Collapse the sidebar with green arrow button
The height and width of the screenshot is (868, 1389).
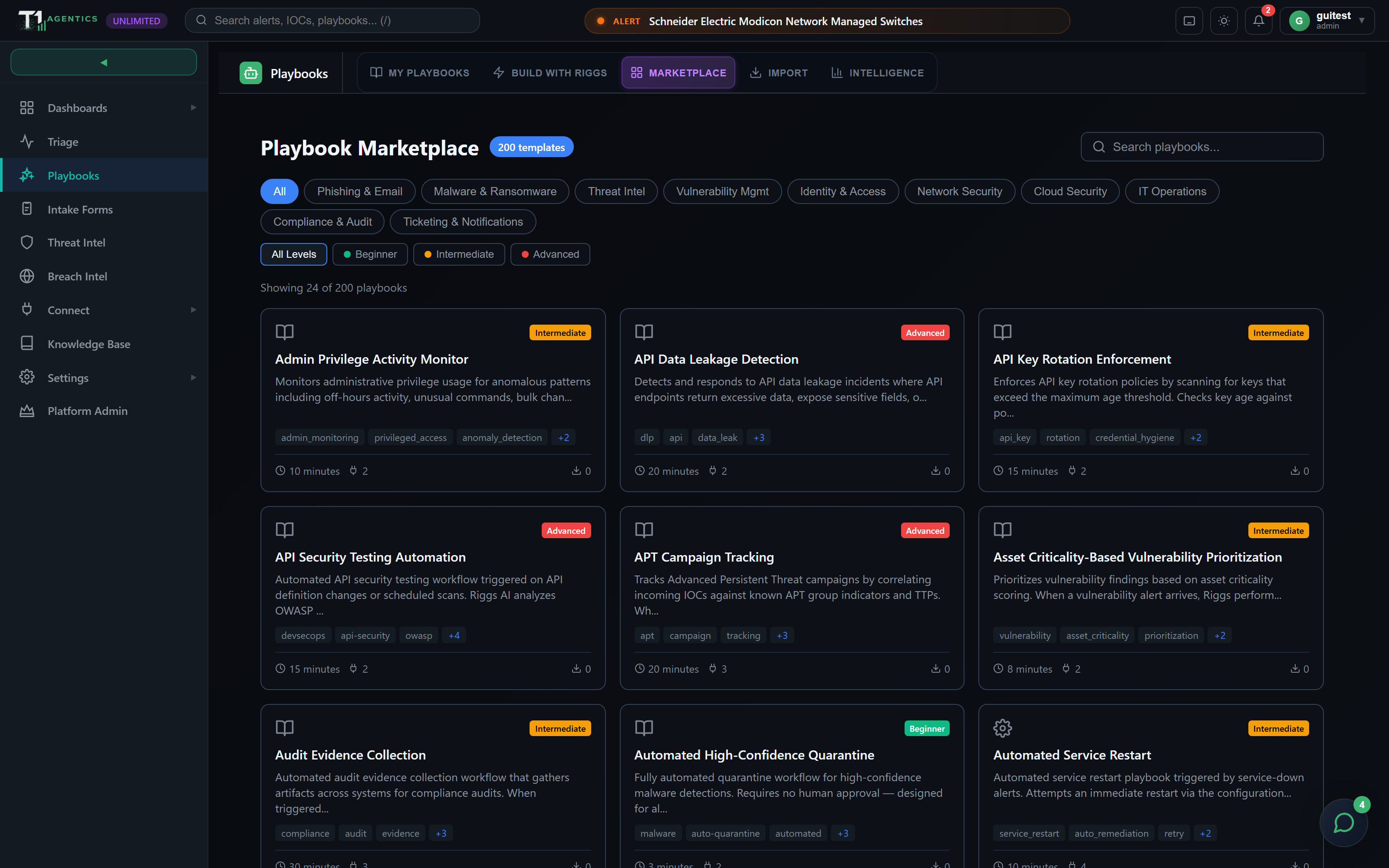tap(104, 62)
